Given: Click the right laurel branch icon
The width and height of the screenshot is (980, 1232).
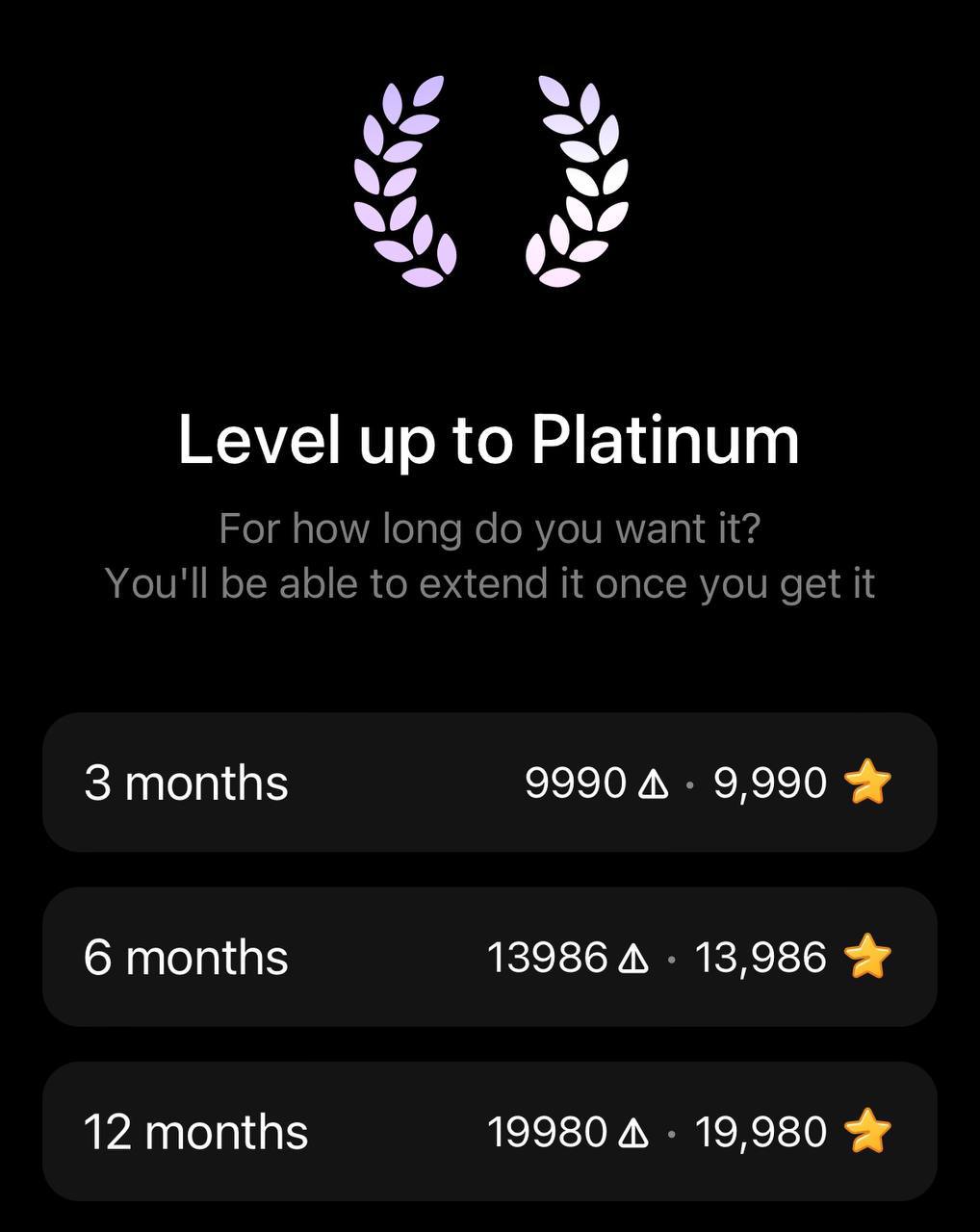Looking at the screenshot, I should point(577,181).
